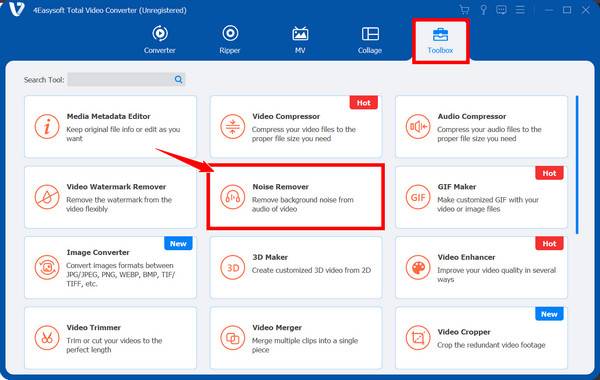Go to the Collage tab
This screenshot has height=380, width=600.
[x=370, y=39]
